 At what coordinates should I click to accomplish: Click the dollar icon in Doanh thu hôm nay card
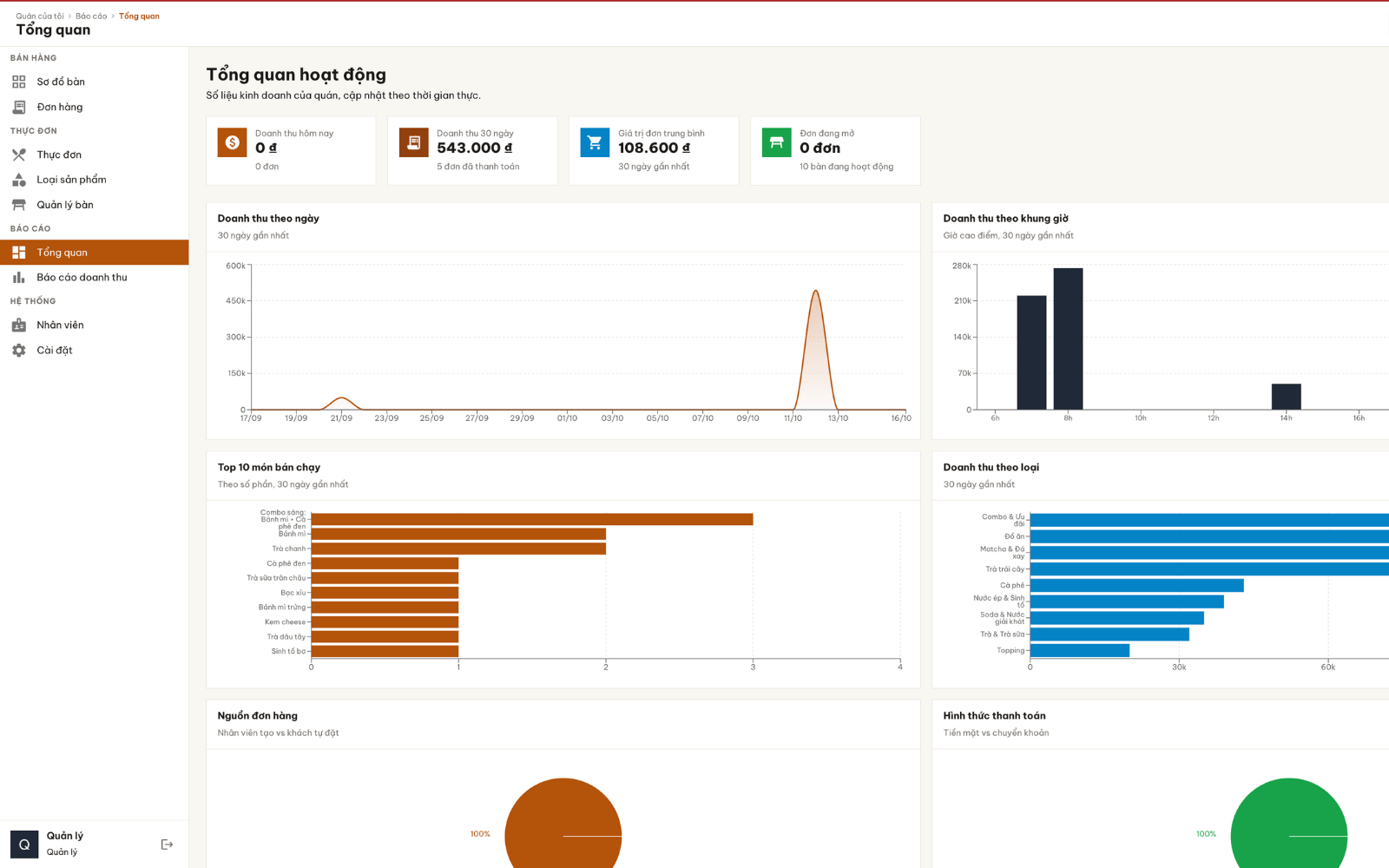(x=232, y=142)
